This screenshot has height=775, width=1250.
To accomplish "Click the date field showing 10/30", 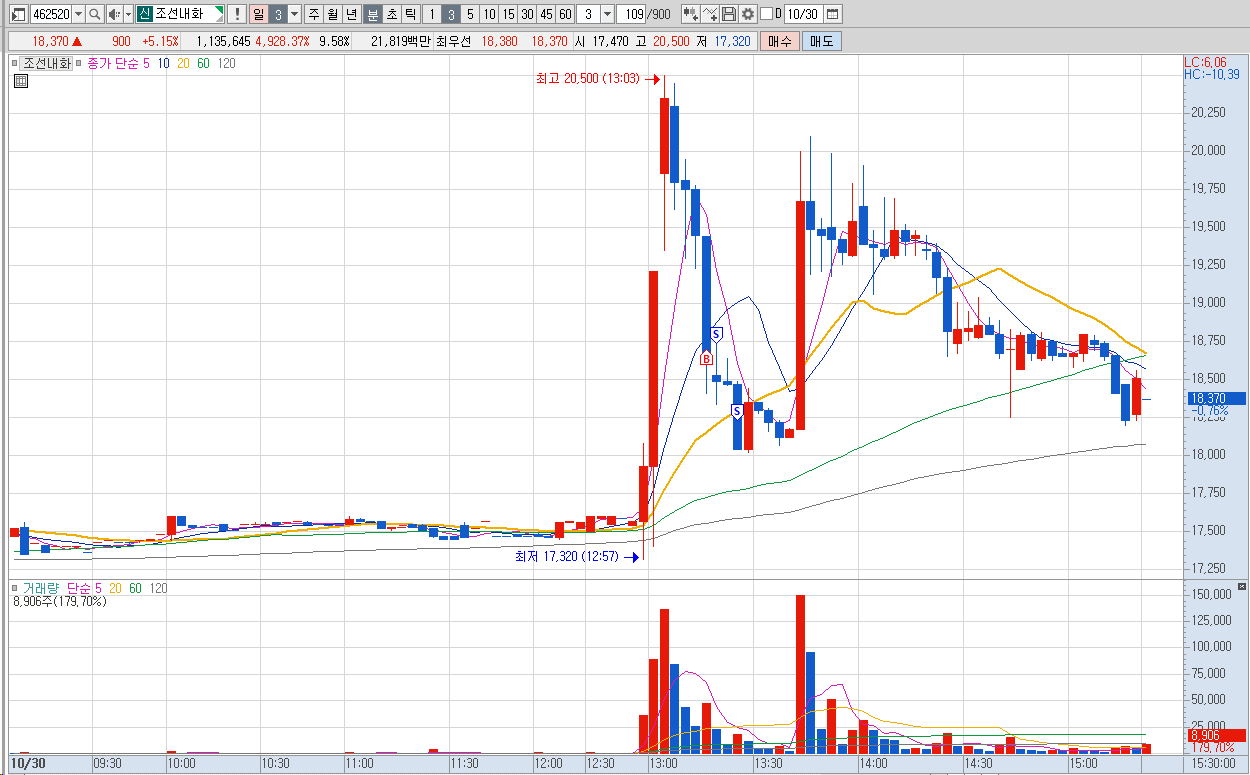I will coord(802,14).
